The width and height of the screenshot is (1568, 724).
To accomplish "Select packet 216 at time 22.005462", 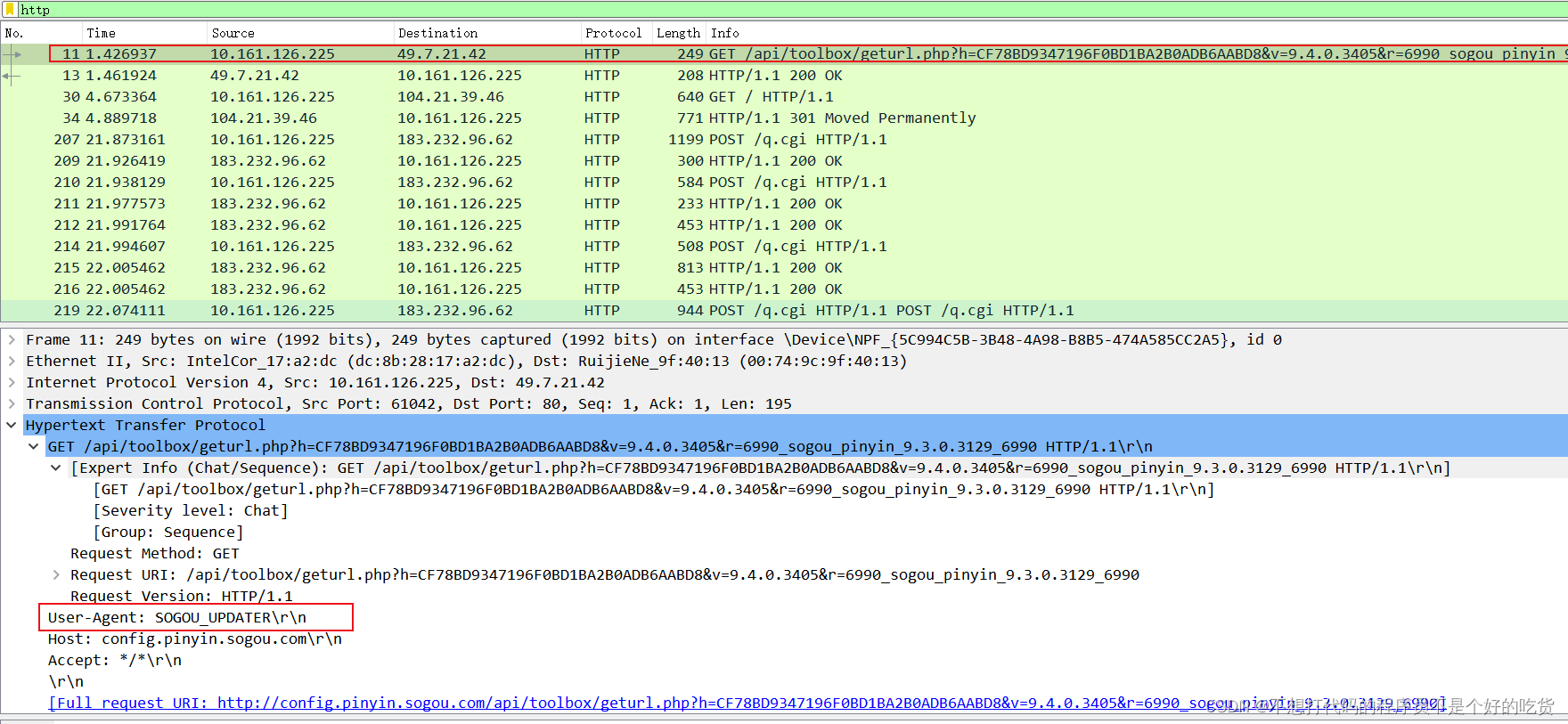I will pos(784,289).
